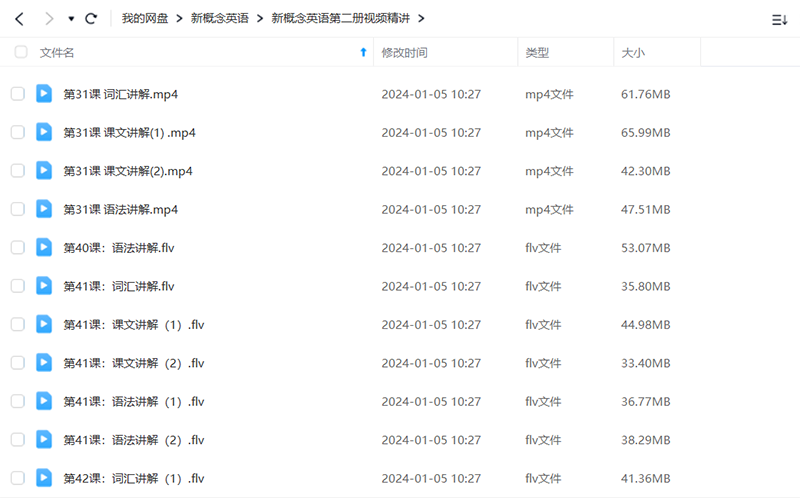This screenshot has width=800, height=498.
Task: Select file name 第31课 词汇讲解.mp4
Action: 120,94
